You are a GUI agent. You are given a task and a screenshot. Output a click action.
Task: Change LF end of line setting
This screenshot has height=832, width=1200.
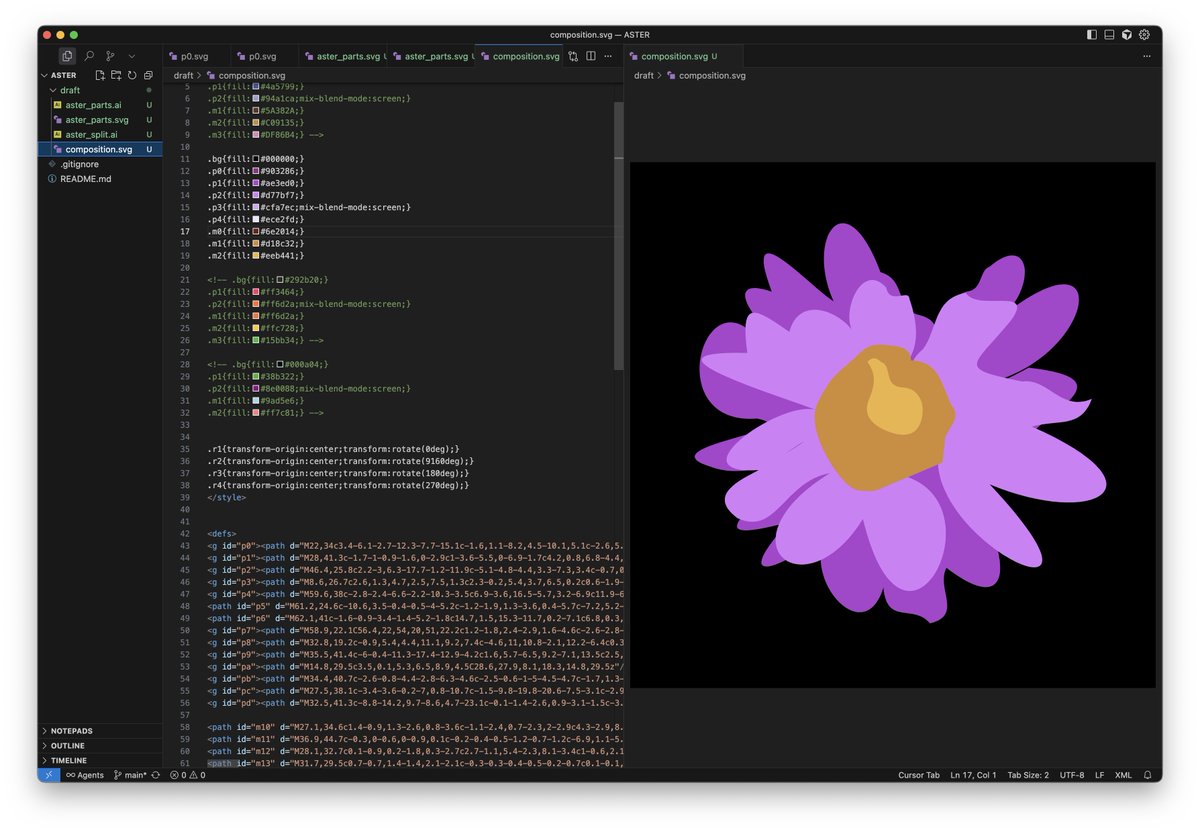coord(1100,775)
